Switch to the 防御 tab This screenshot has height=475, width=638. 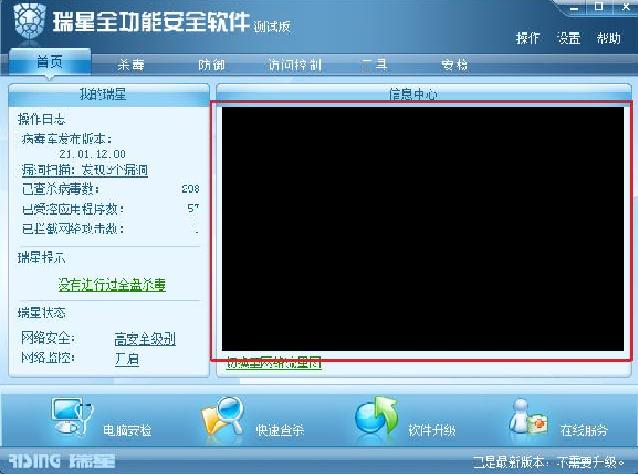[x=211, y=65]
